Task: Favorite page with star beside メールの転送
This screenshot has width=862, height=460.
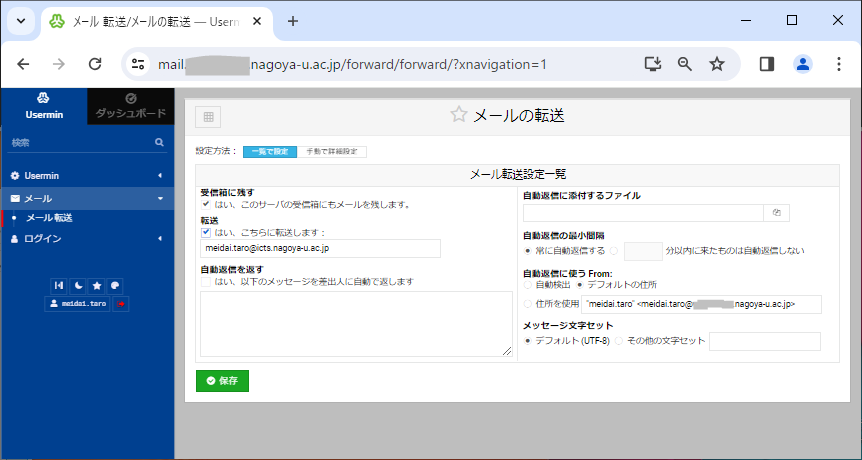Action: tap(458, 114)
